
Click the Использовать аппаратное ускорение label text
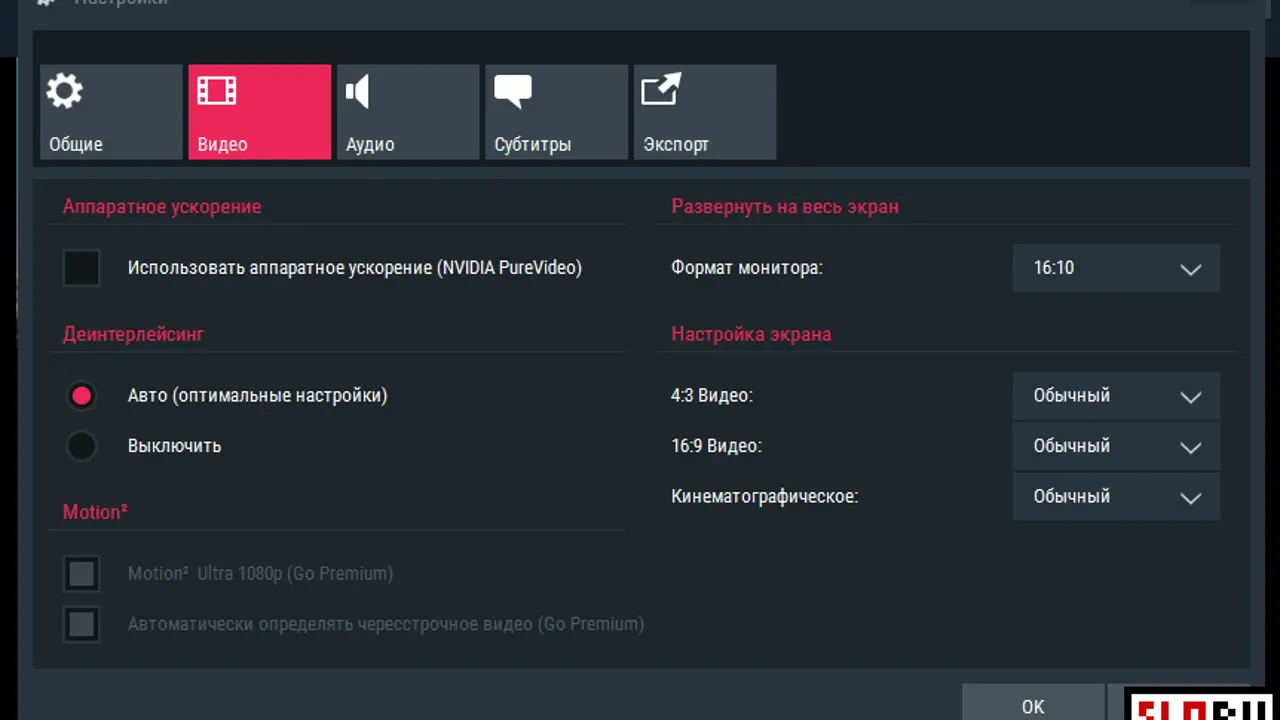click(x=354, y=268)
